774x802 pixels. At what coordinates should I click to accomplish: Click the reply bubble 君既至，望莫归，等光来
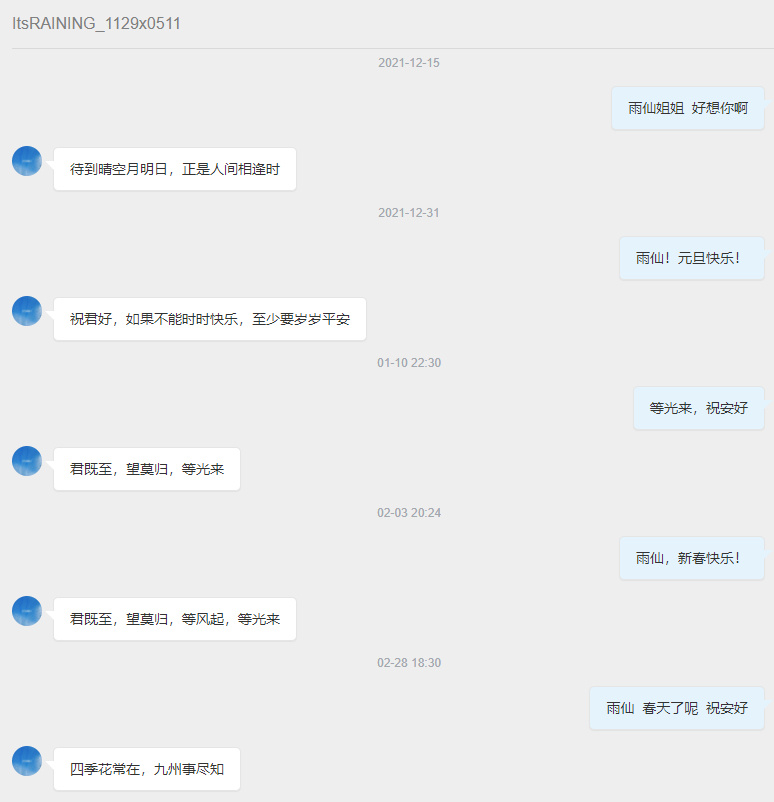click(147, 469)
